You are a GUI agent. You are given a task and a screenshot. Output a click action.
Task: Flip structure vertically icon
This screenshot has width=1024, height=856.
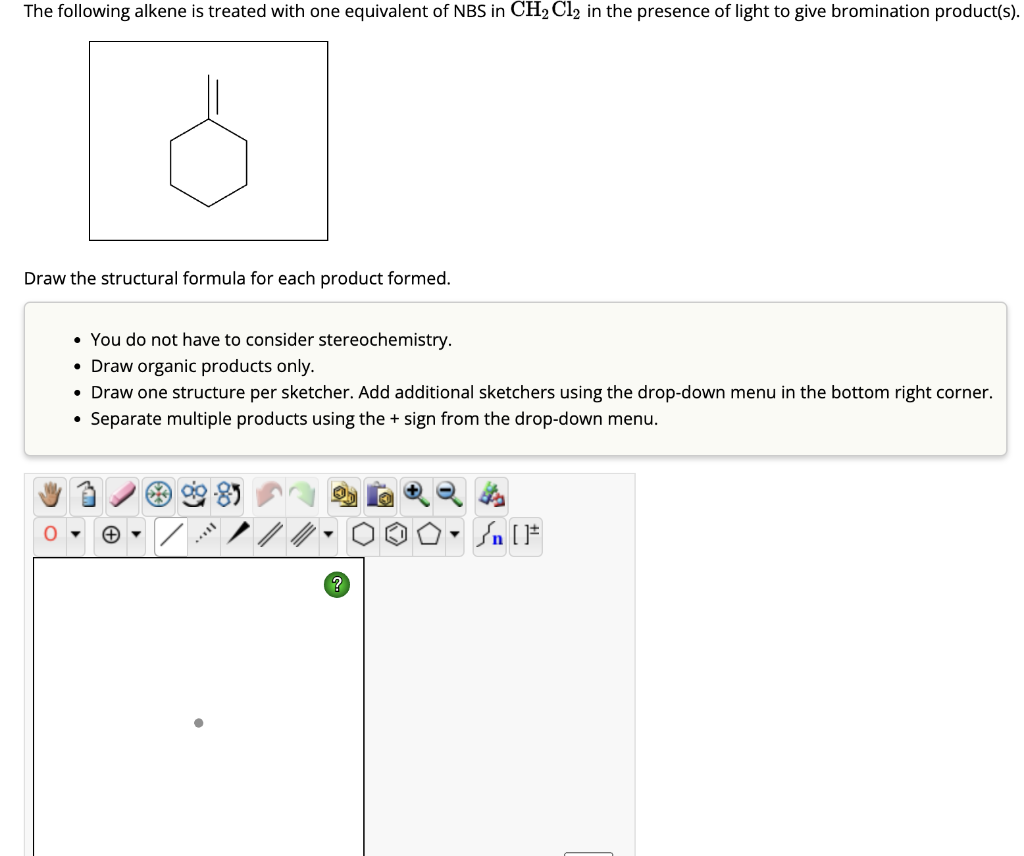click(x=229, y=494)
